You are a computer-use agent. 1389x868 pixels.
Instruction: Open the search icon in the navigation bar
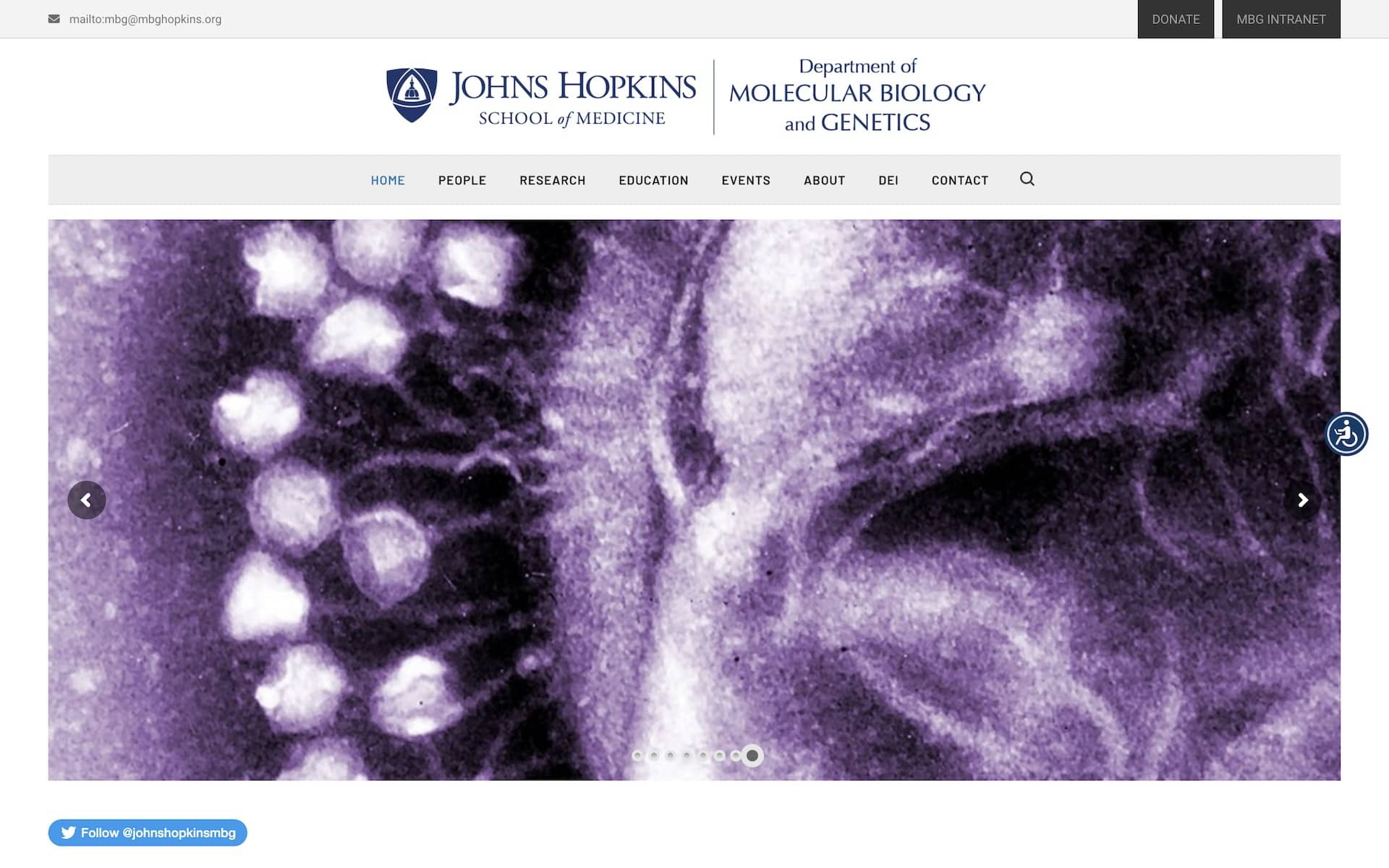click(x=1027, y=179)
